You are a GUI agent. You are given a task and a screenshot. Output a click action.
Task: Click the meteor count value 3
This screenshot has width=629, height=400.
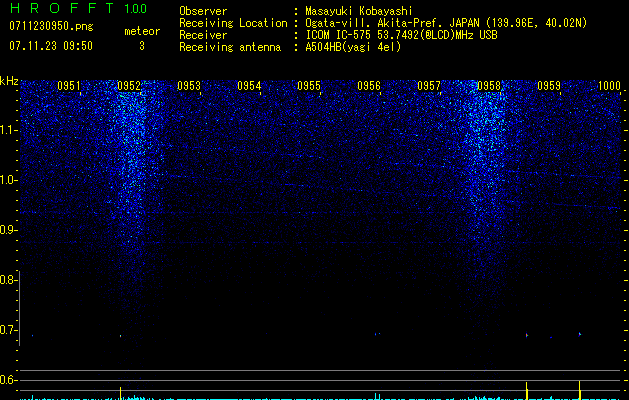pyautogui.click(x=142, y=46)
